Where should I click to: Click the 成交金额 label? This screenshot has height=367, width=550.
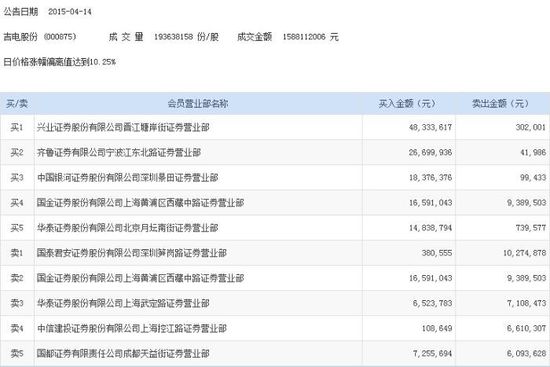[x=254, y=36]
